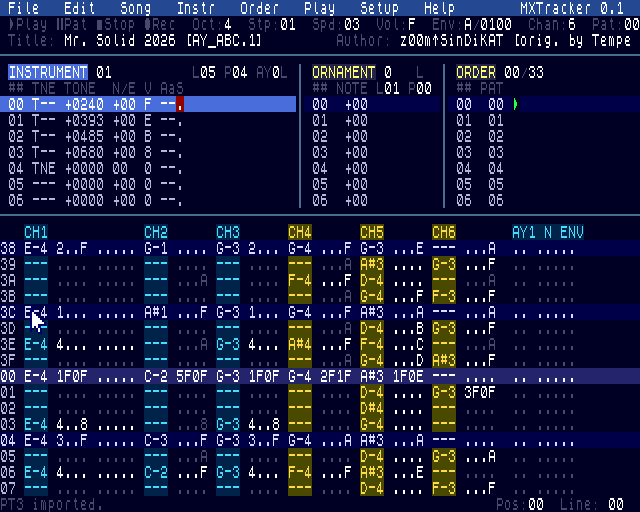Screen dimensions: 640x512
Task: Open the Play menu
Action: (x=320, y=8)
